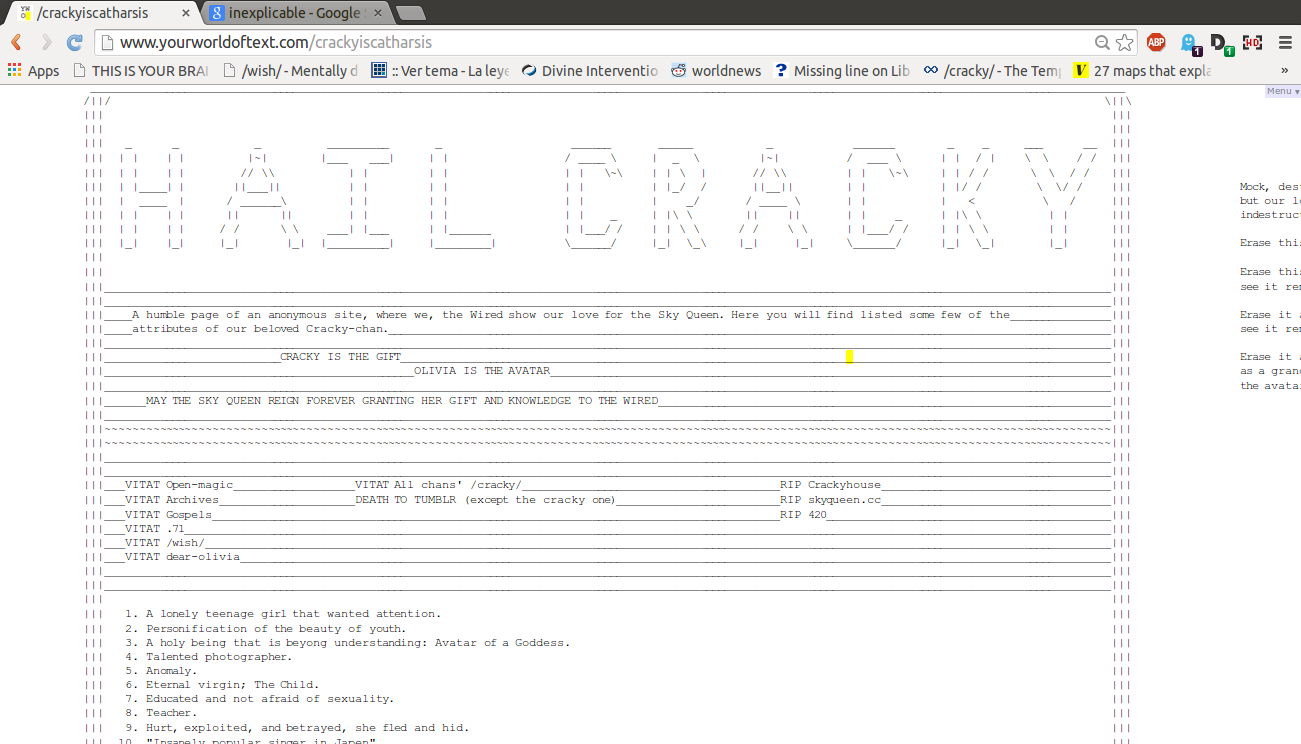Click RIP Crackyhouse text

831,485
